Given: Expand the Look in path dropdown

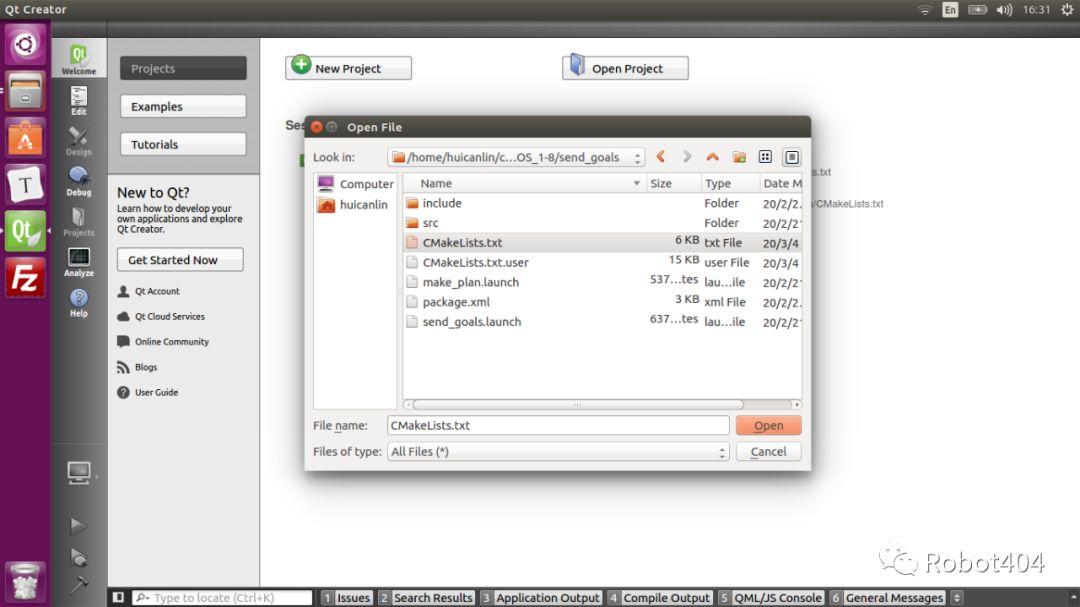Looking at the screenshot, I should 638,157.
